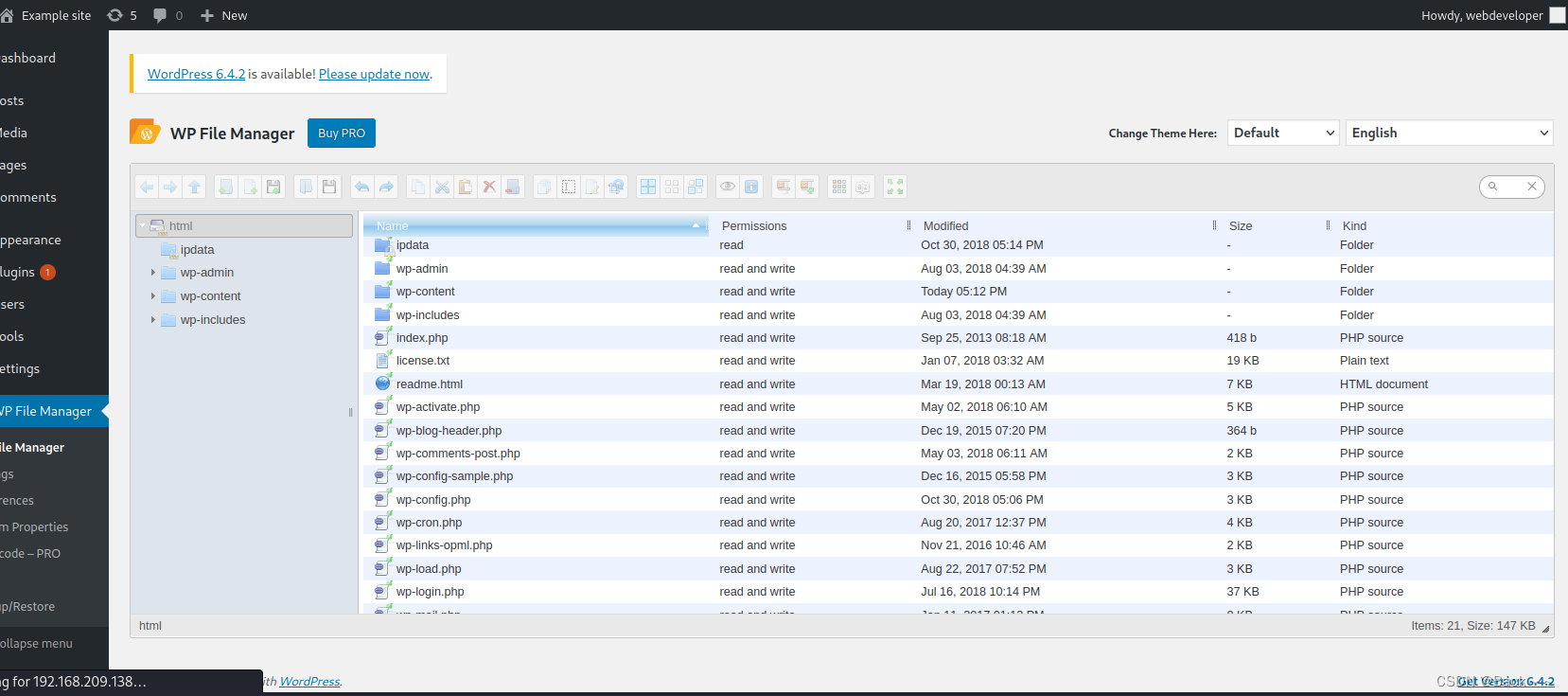1568x696 pixels.
Task: Click the Paste clipboard icon
Action: point(466,187)
